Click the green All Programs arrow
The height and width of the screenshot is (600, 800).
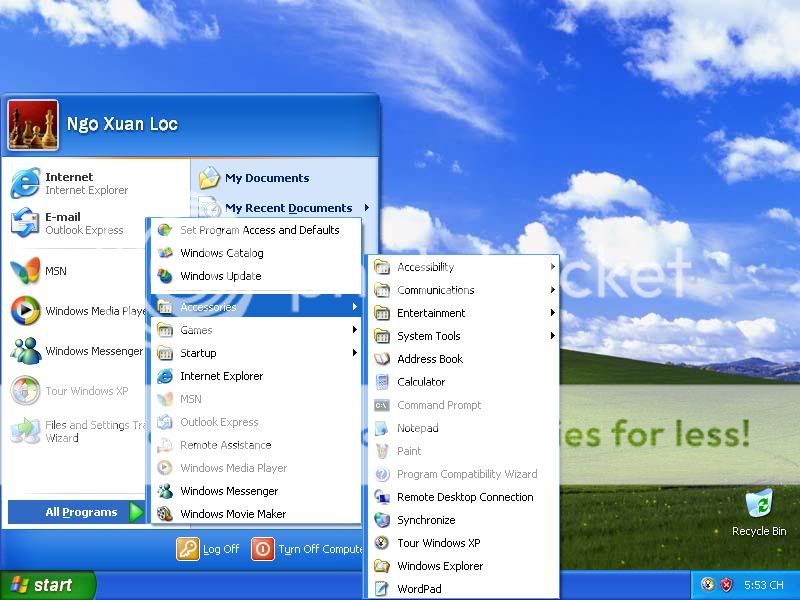(136, 512)
